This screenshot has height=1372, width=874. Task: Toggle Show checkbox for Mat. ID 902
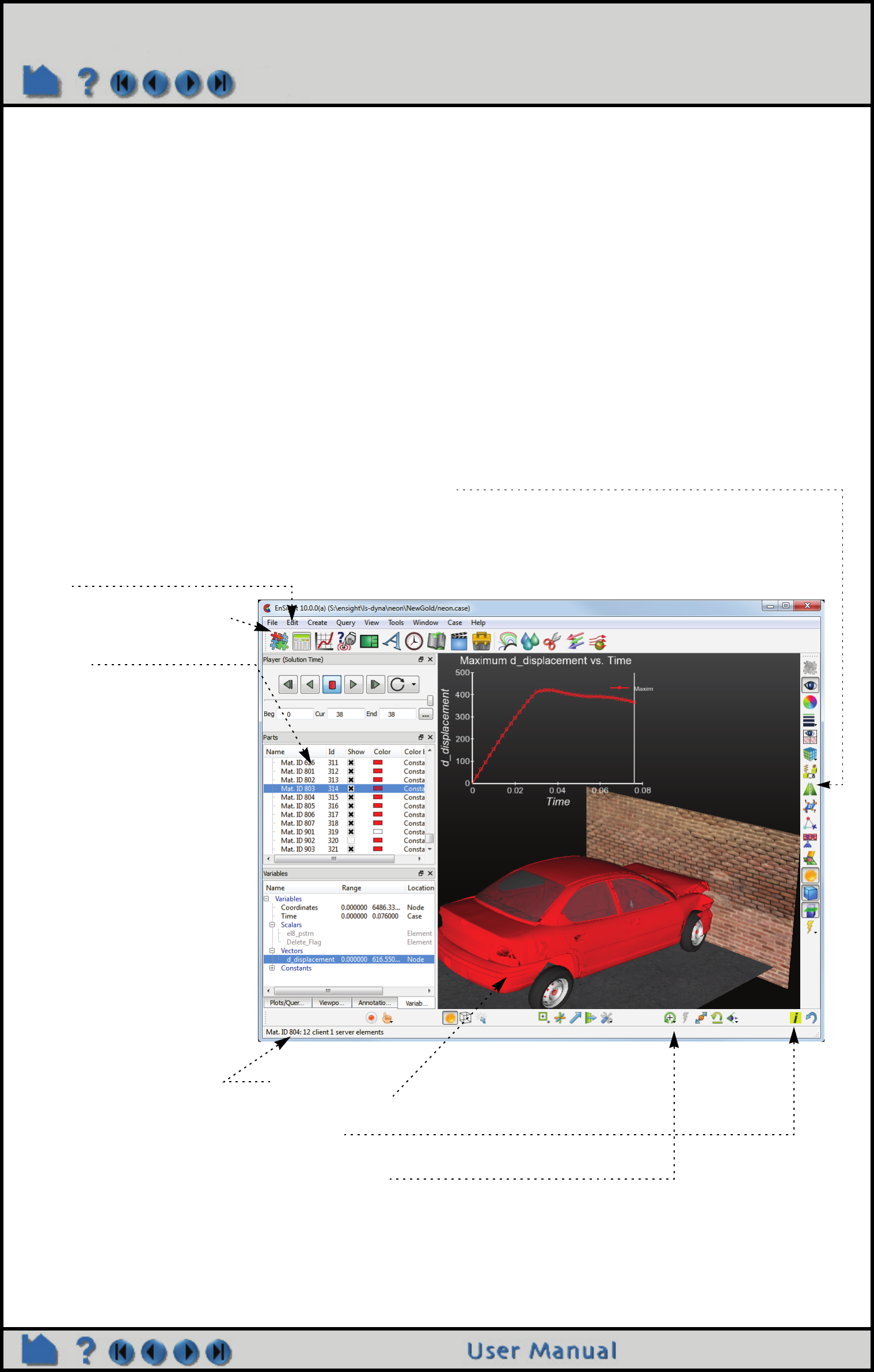pos(351,840)
